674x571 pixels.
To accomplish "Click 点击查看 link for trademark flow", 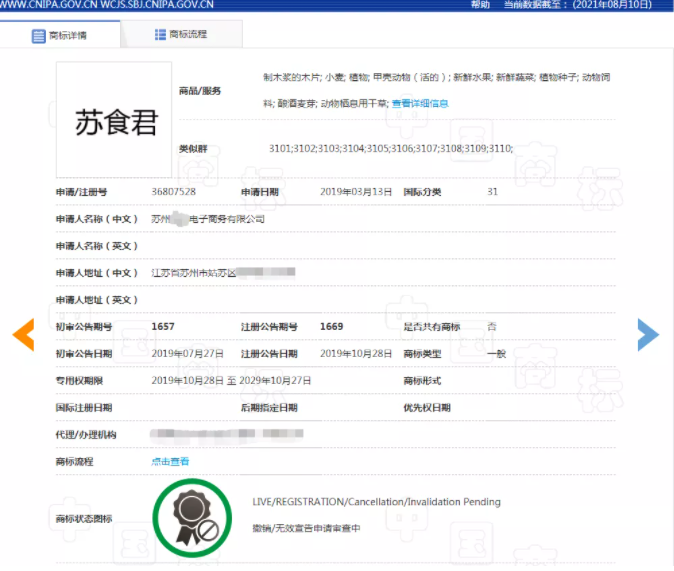I will (x=170, y=461).
